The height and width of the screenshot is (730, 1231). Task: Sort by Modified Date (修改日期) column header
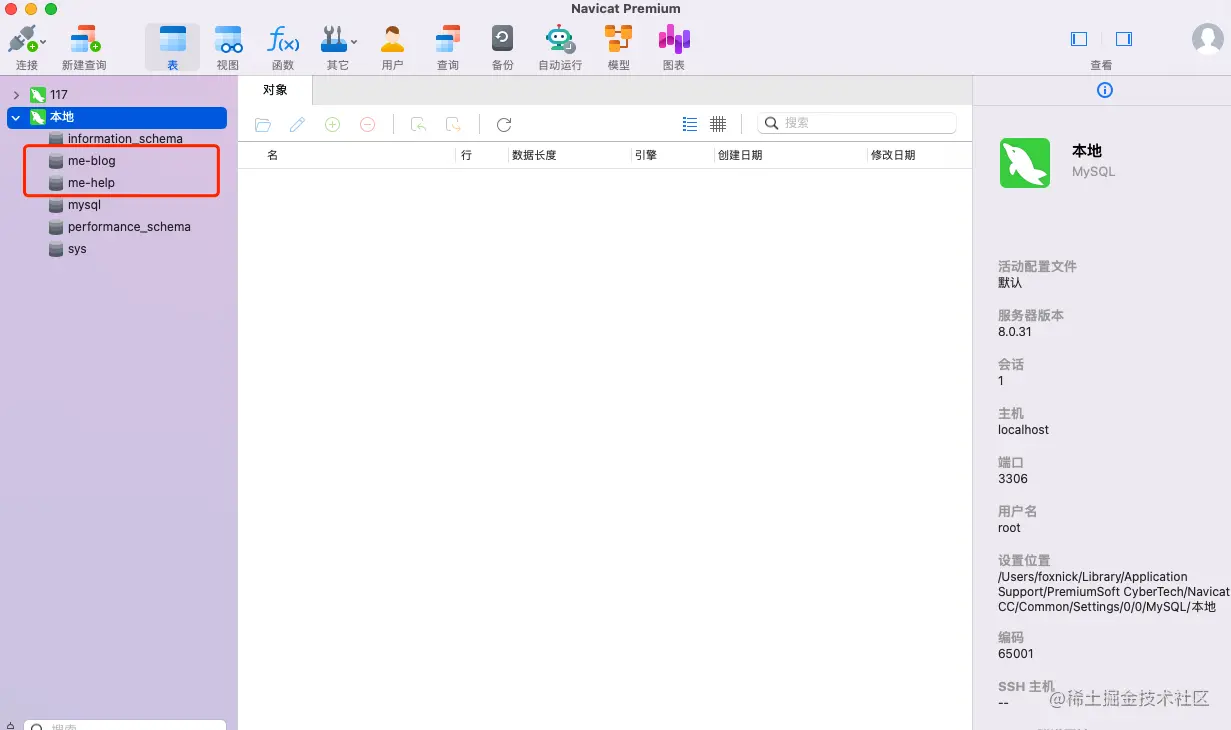tap(893, 155)
